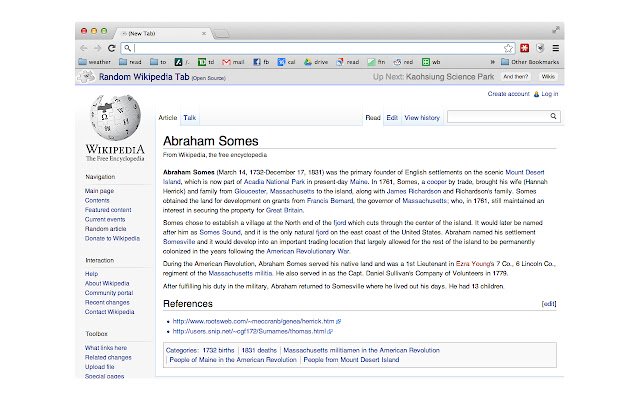Image resolution: width=640 pixels, height=400 pixels.
Task: Open the td bookmark
Action: coord(206,62)
